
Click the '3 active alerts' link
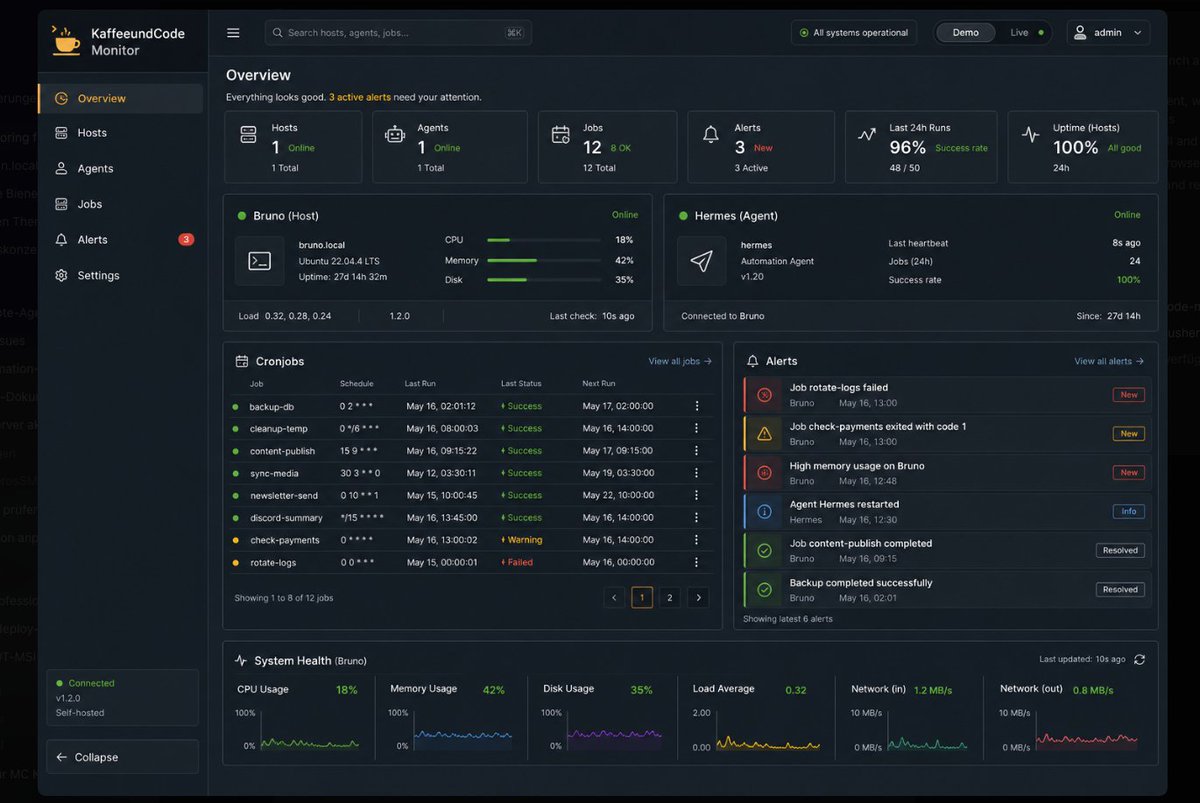360,97
